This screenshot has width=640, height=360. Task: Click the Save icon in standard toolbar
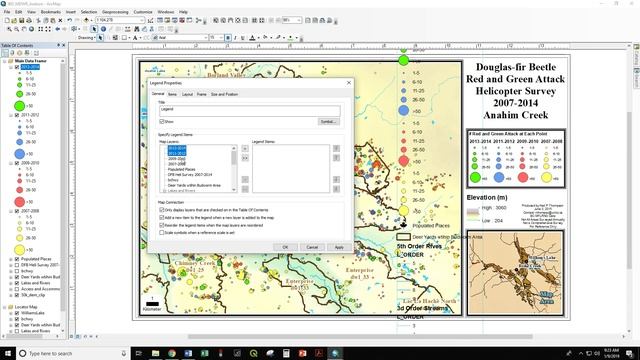tap(22, 20)
